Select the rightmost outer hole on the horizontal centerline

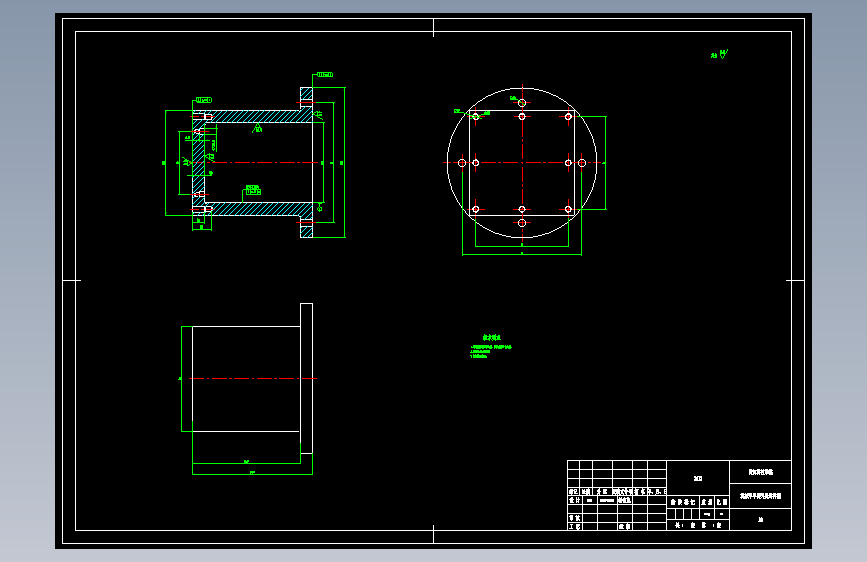(582, 163)
